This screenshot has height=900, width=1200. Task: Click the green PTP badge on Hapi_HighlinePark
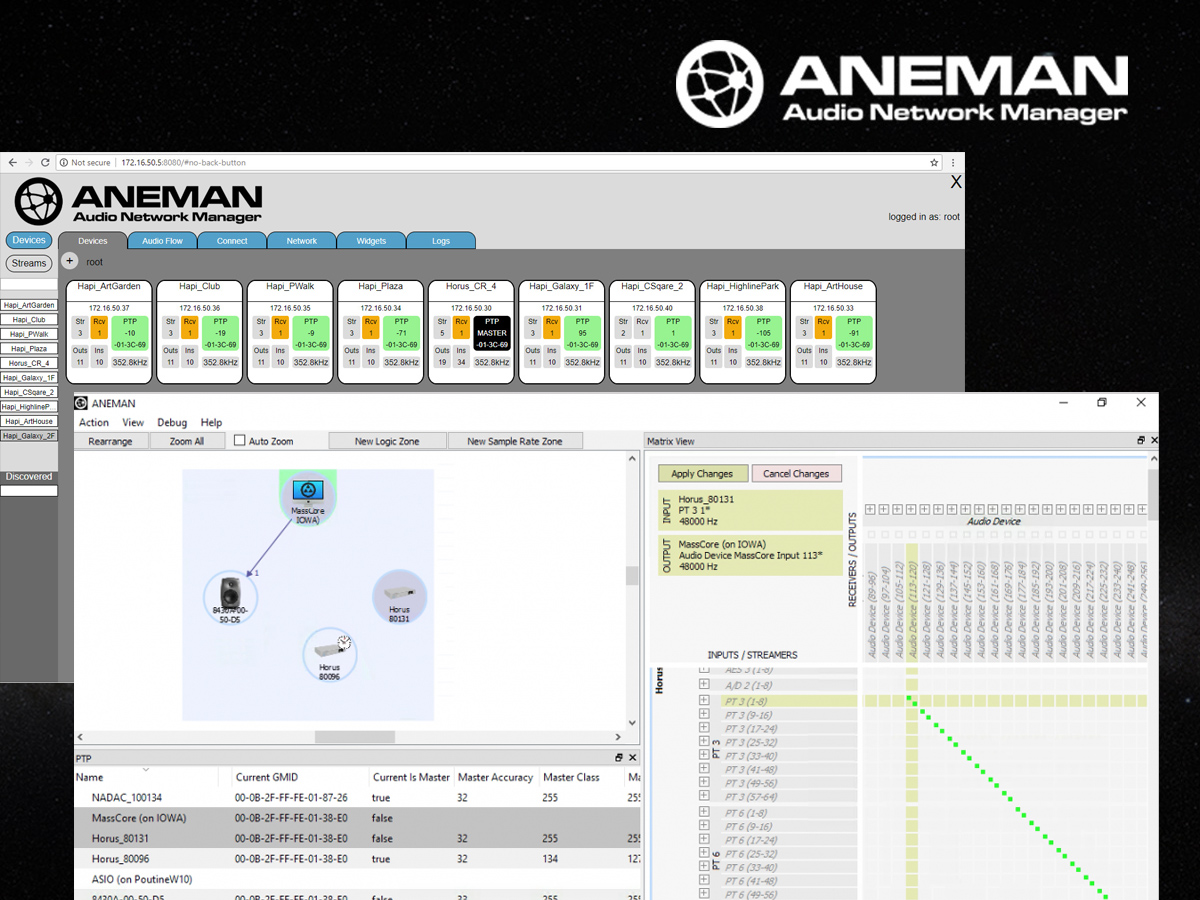click(x=763, y=333)
